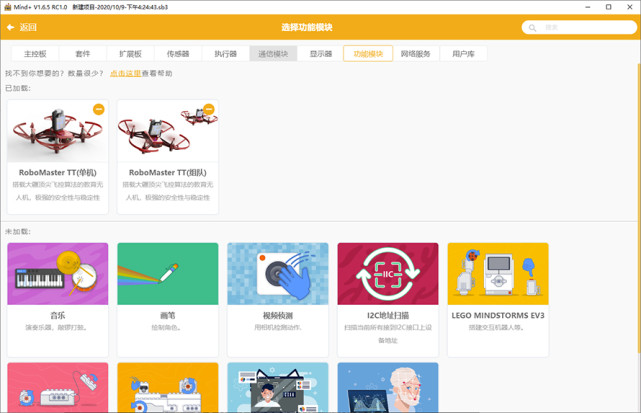Viewport: 641px width, 413px height.
Task: Click the Mind+ app icon in title bar
Action: pos(8,7)
